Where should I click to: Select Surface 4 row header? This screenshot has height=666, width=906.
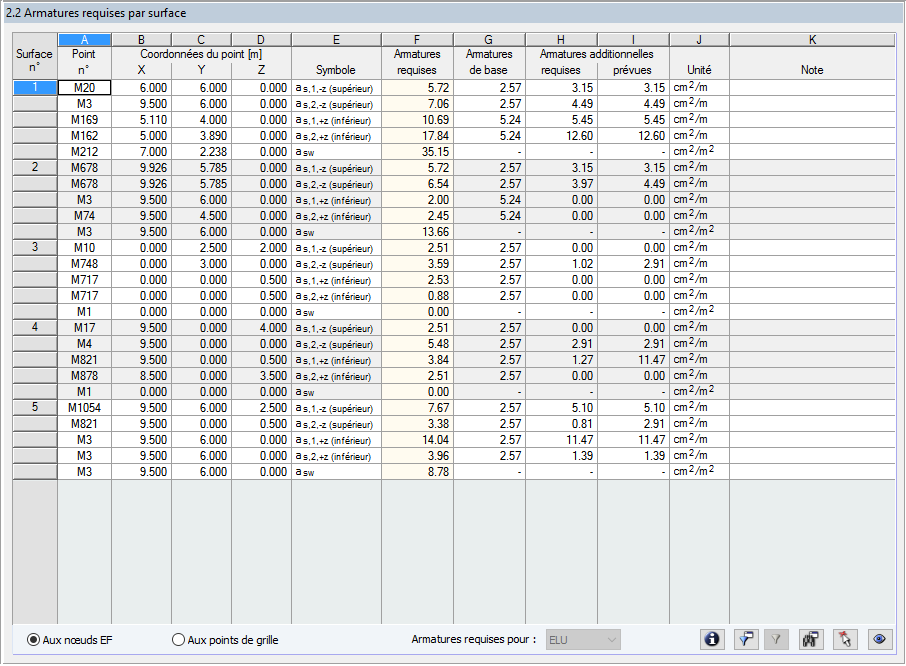(x=35, y=327)
